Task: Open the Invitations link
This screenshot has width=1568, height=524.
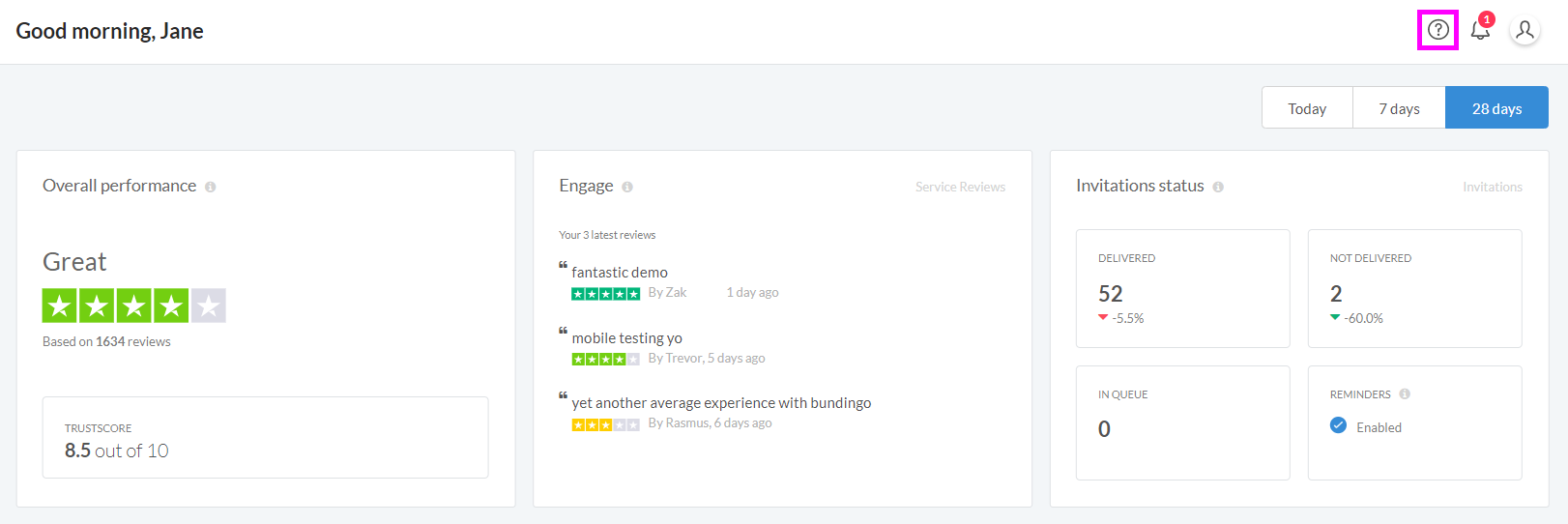Action: (x=1492, y=187)
